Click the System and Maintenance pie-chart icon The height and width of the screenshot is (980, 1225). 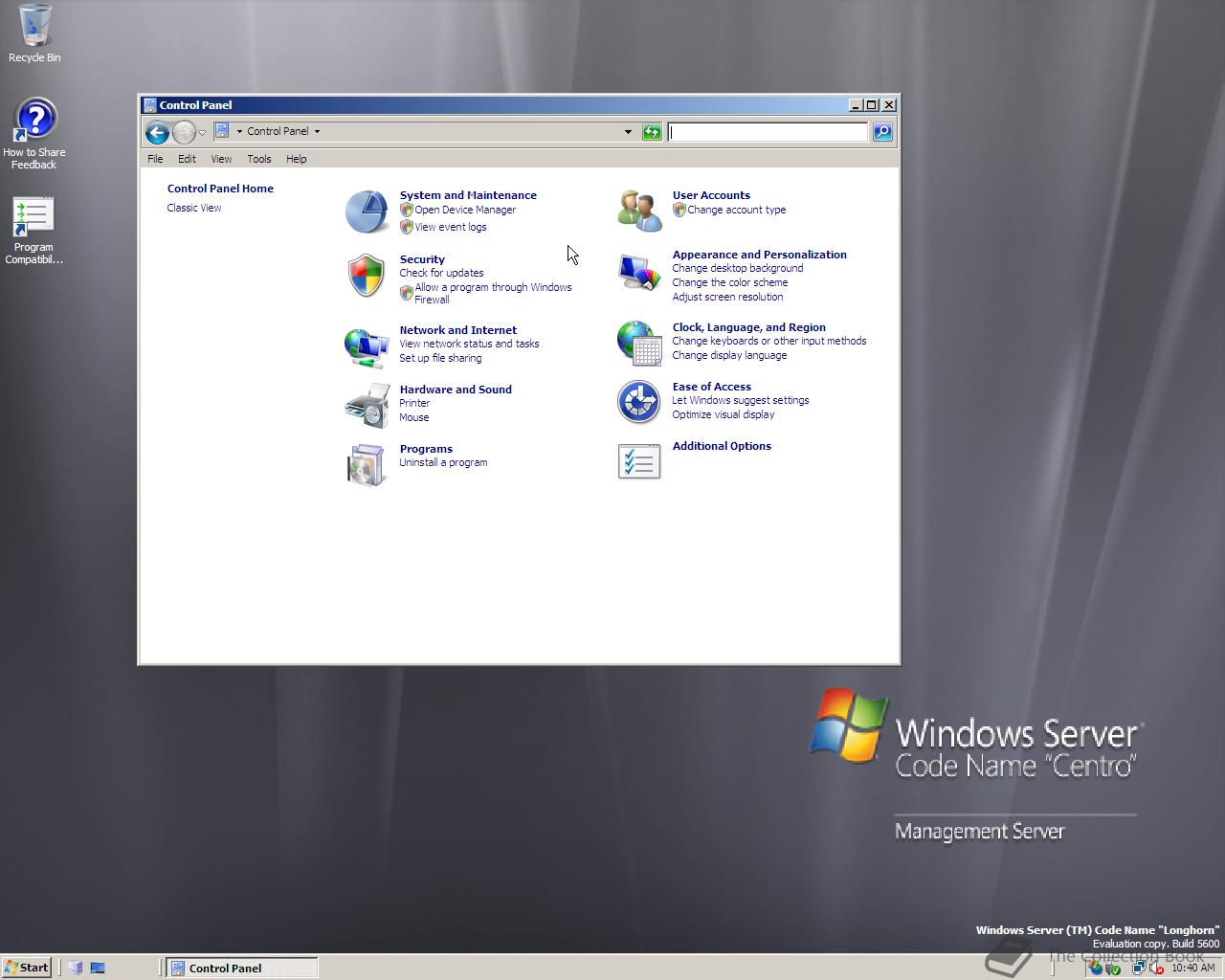(367, 212)
